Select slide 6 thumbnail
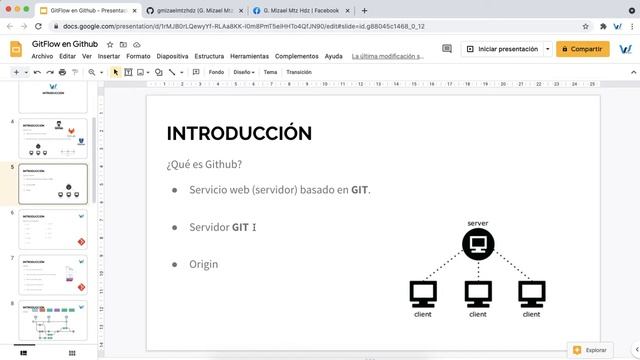 [x=53, y=229]
